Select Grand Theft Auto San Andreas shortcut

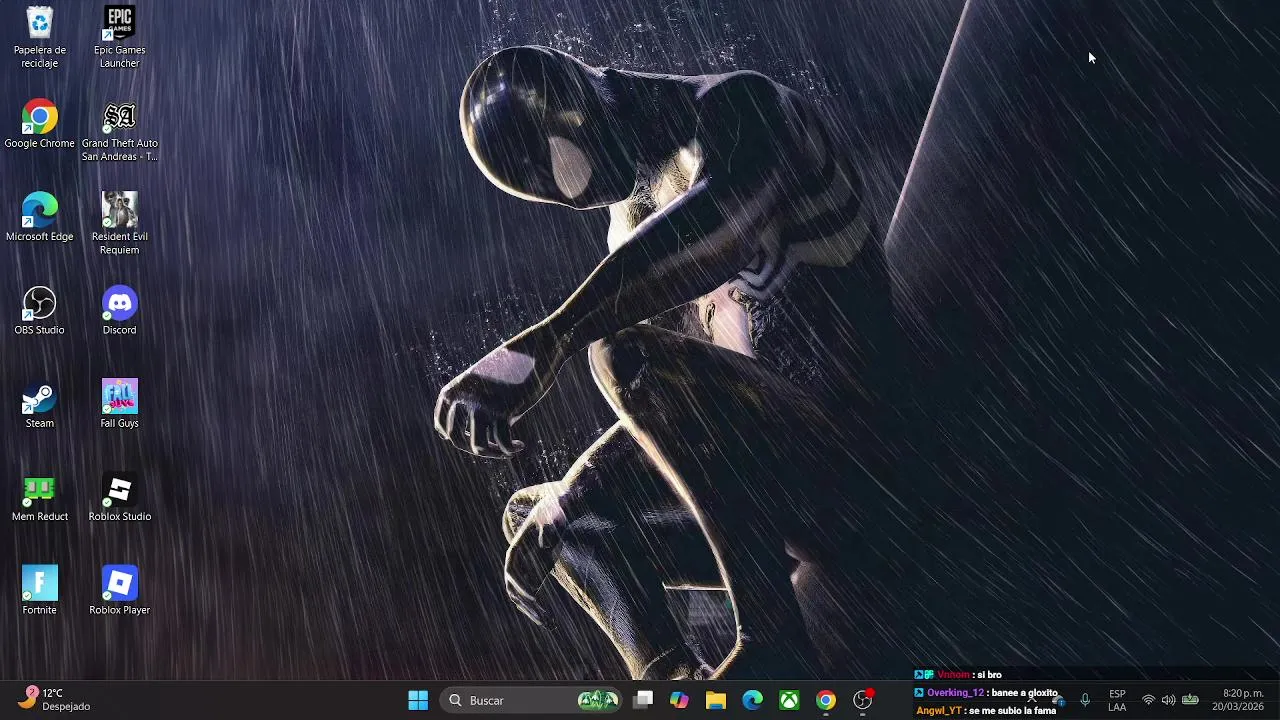(119, 132)
